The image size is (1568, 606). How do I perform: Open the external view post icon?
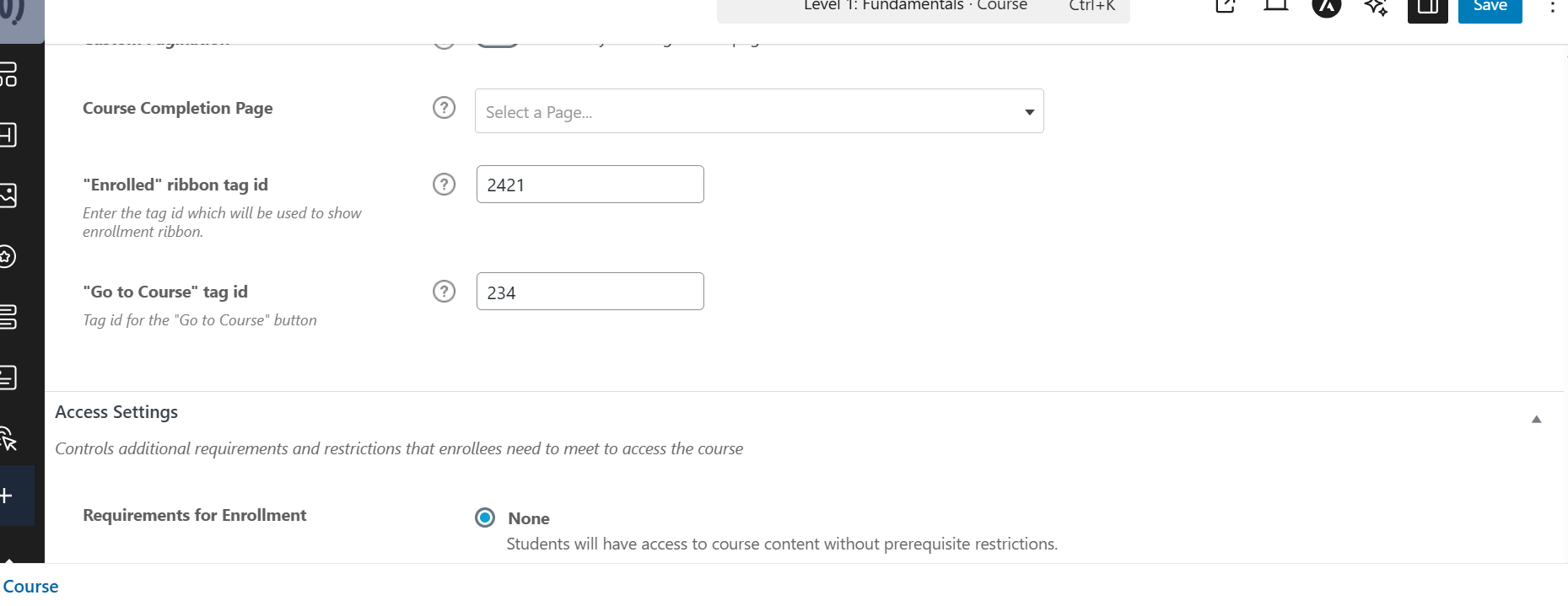coord(1226,7)
